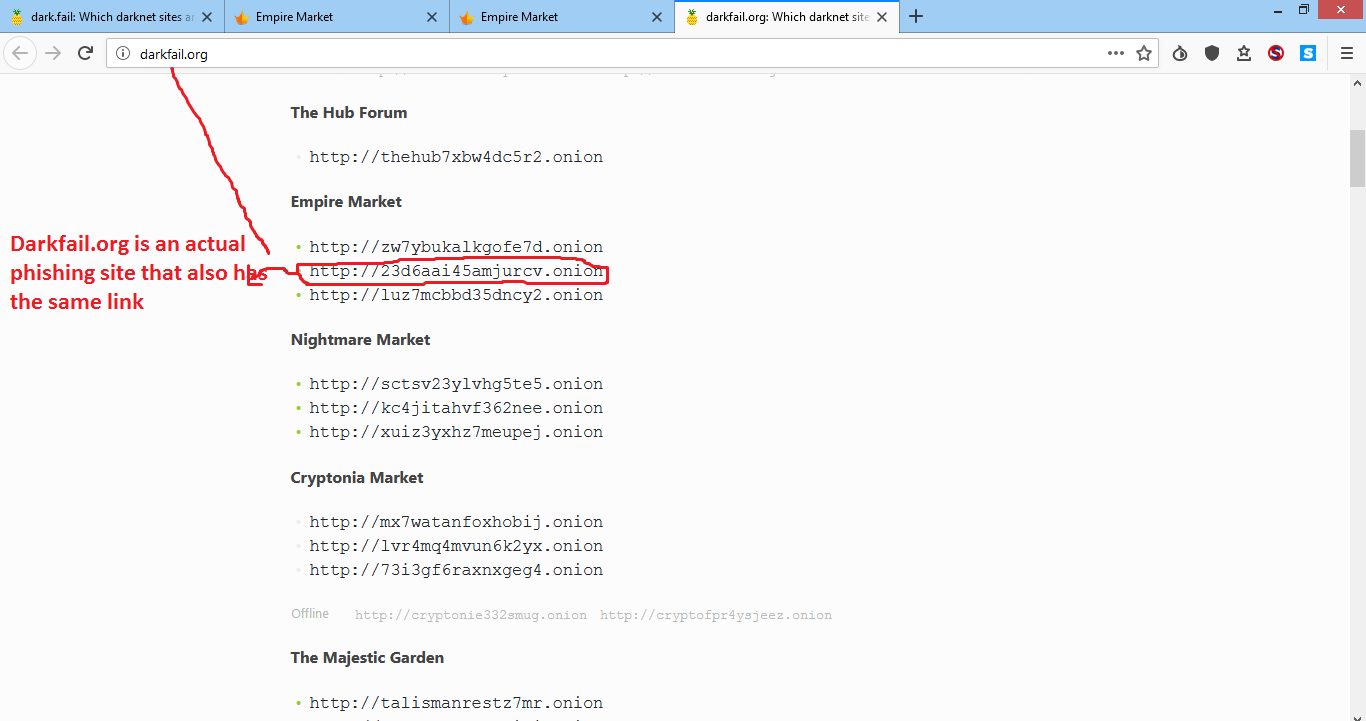Click the Offline label
This screenshot has width=1366, height=721.
pyautogui.click(x=310, y=614)
